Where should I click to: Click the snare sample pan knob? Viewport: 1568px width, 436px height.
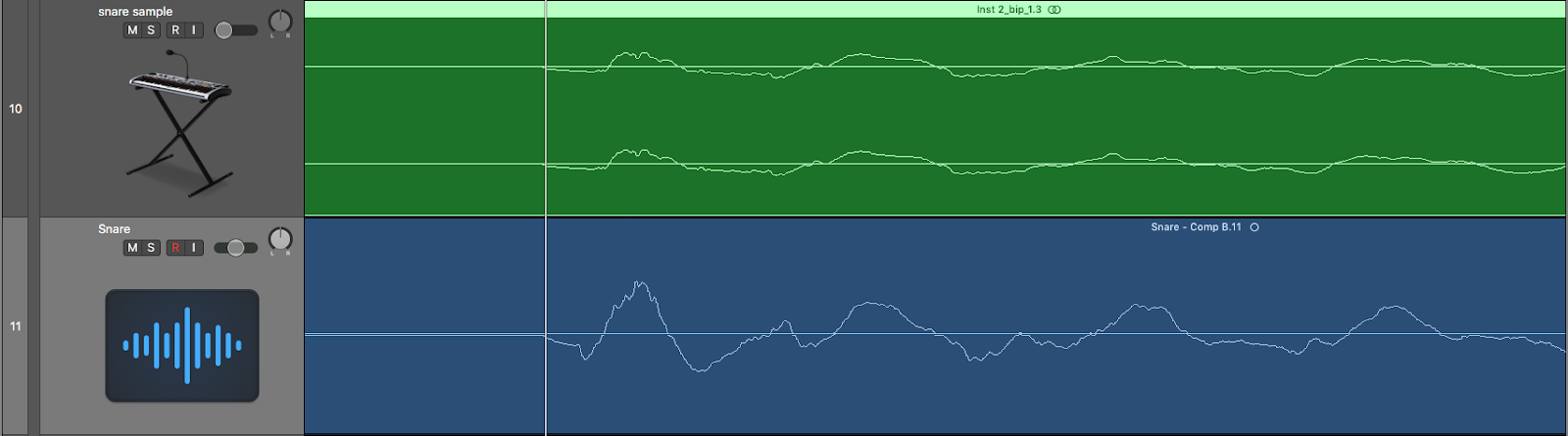(x=280, y=22)
